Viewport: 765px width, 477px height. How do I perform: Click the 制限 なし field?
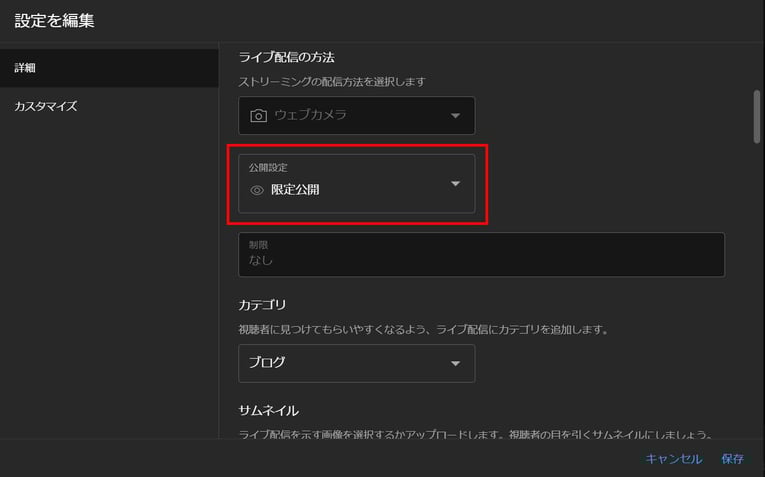tap(481, 255)
